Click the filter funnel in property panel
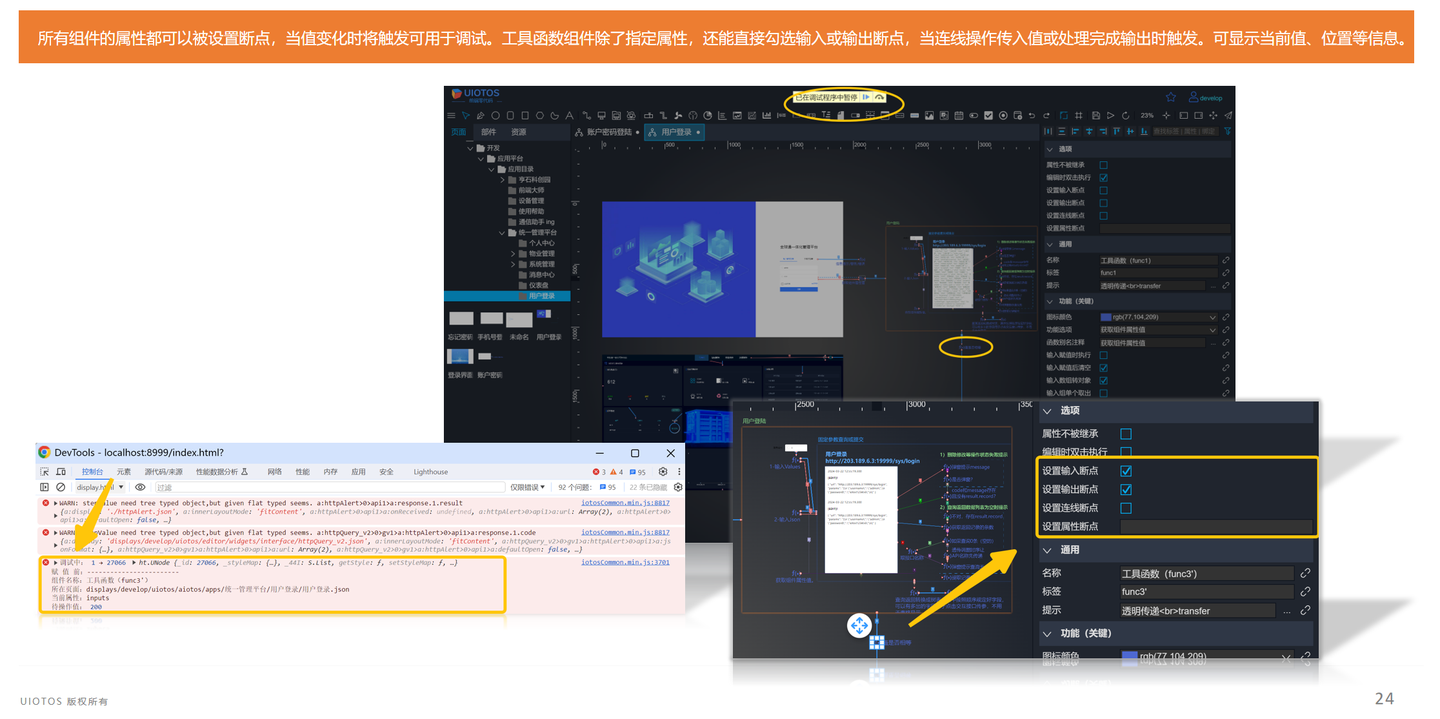The width and height of the screenshot is (1440, 719). 1227,131
